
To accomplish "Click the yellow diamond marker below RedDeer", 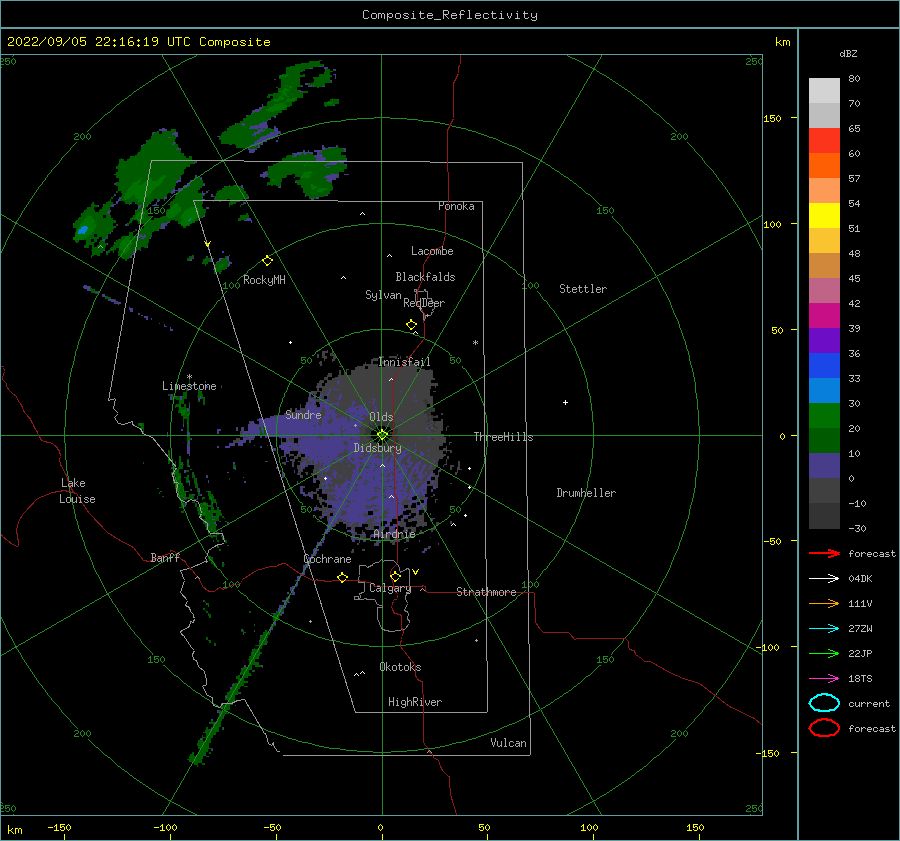I will tap(412, 325).
